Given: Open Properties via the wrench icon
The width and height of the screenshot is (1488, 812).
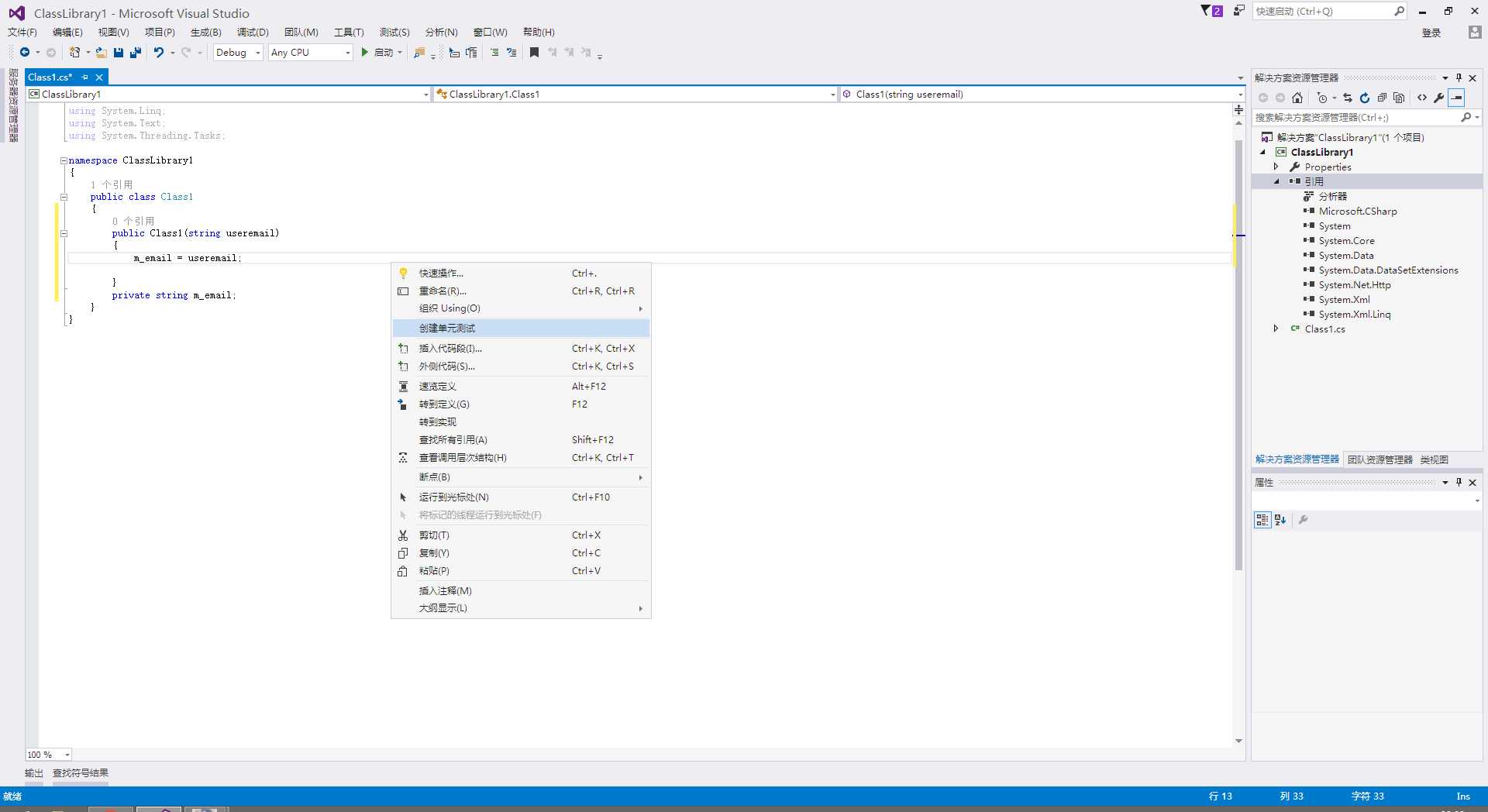Looking at the screenshot, I should click(x=1439, y=98).
